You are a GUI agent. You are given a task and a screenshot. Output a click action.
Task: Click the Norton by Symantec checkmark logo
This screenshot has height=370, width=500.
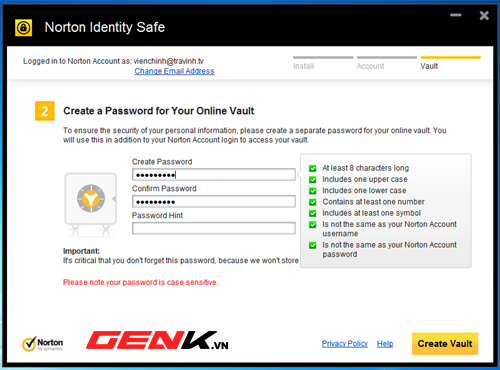[42, 344]
